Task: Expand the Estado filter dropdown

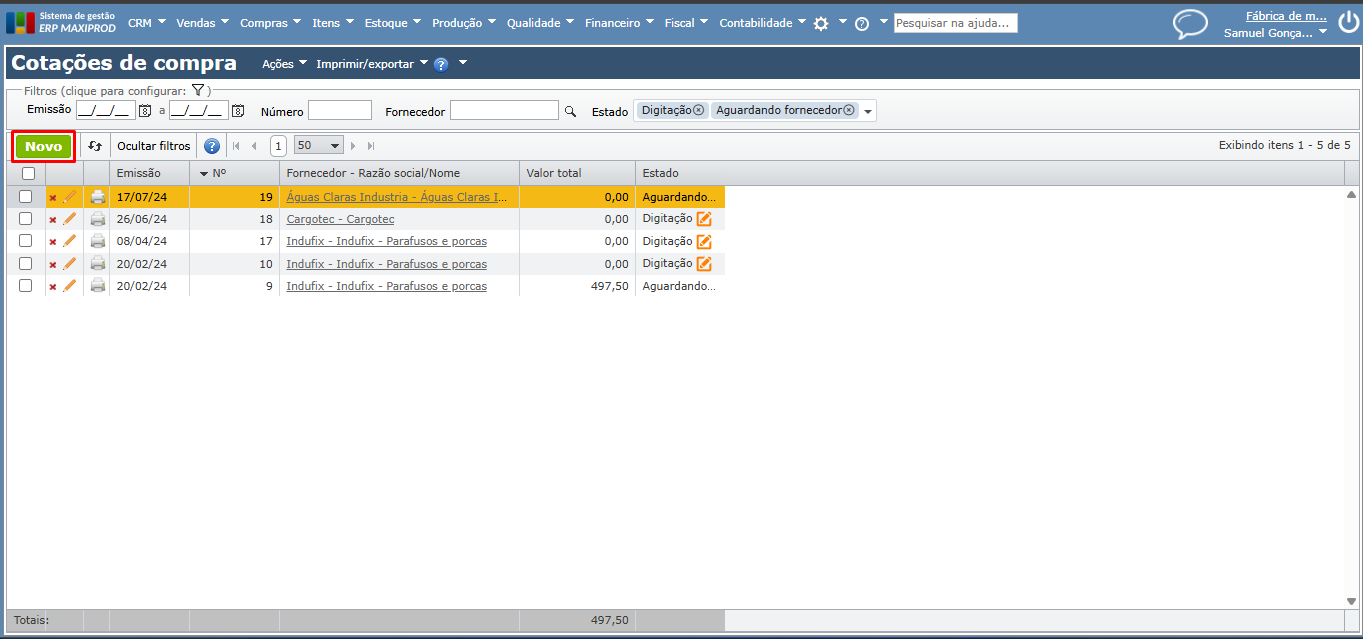Action: pyautogui.click(x=867, y=112)
